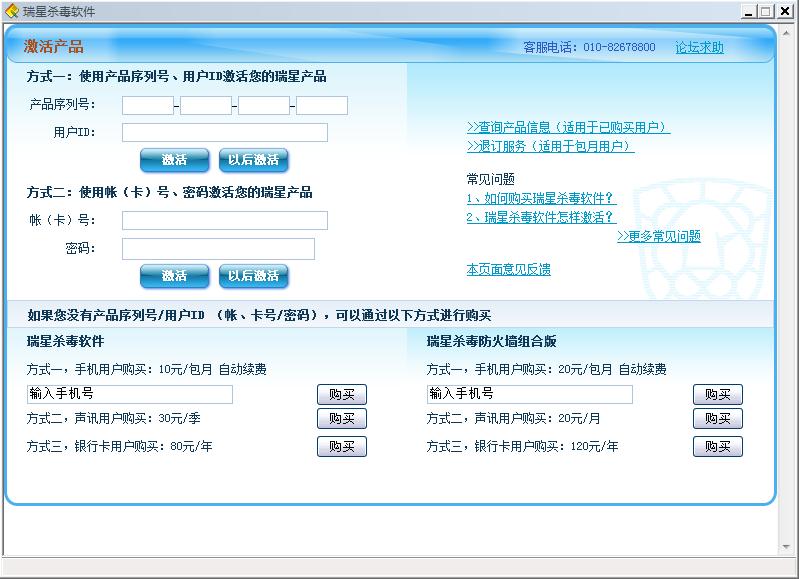This screenshot has height=579, width=799.
Task: Open FAQ 如何购买瑞星杀毒软件？
Action: coord(541,198)
